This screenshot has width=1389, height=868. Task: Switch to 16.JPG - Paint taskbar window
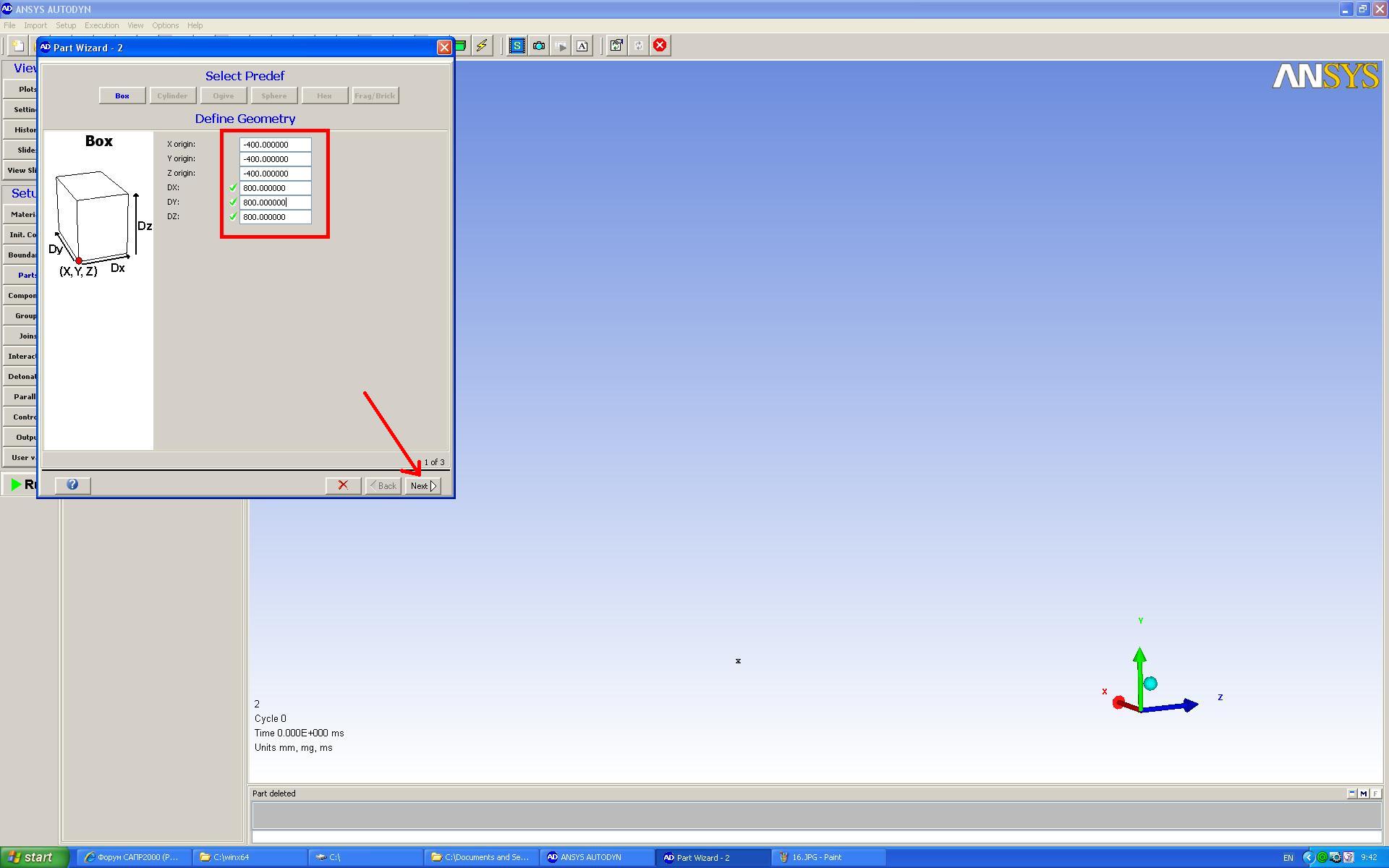pos(829,857)
